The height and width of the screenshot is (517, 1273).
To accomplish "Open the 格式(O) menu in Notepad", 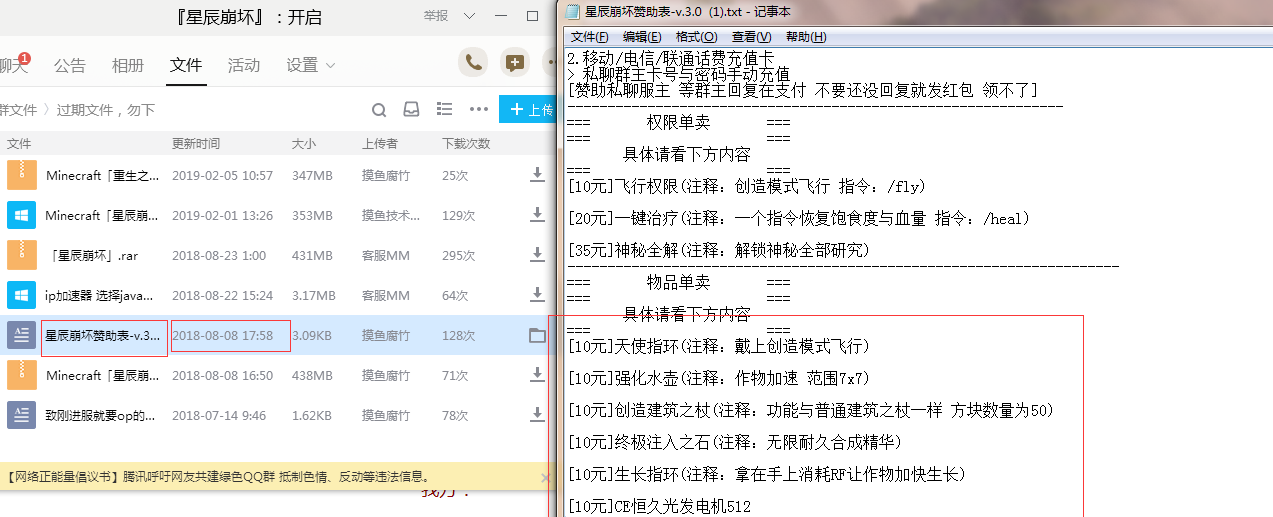I will tap(696, 37).
